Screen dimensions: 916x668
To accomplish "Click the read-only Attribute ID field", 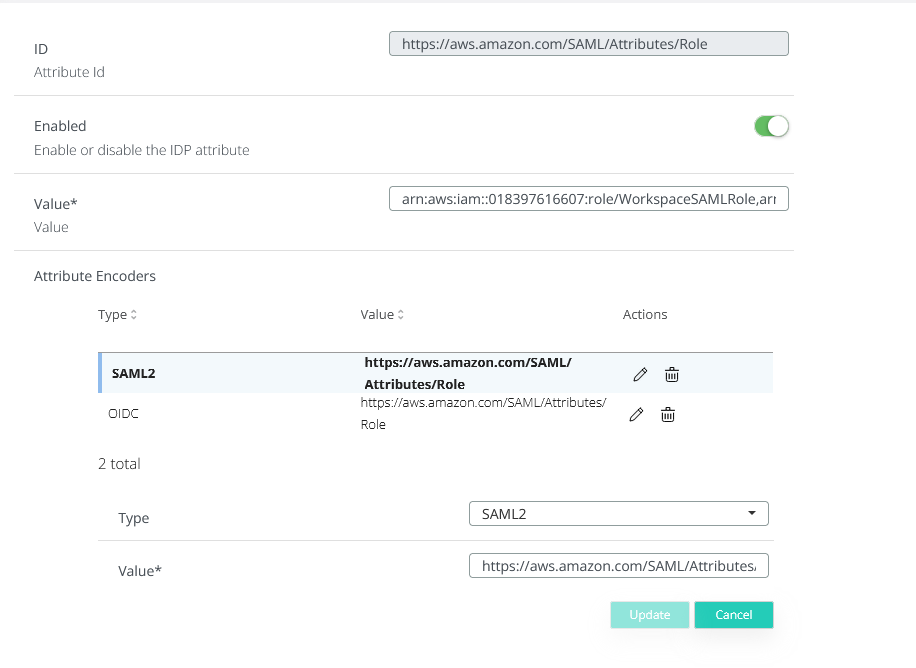I will [588, 44].
